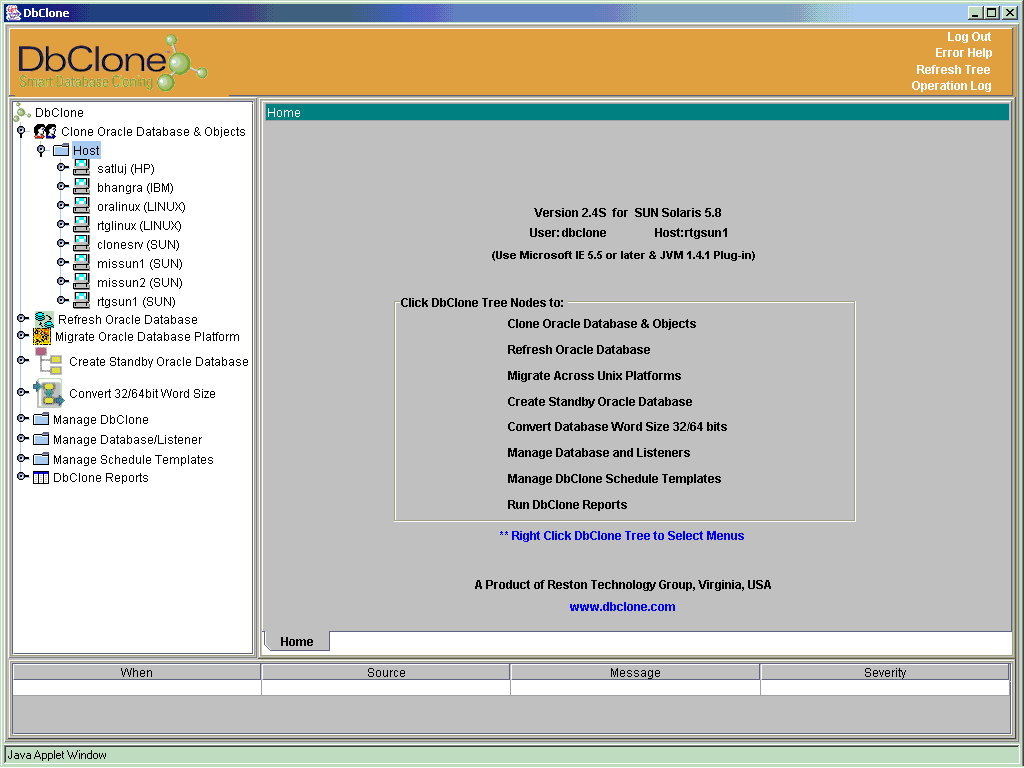
Task: Open Error Help
Action: coord(963,53)
